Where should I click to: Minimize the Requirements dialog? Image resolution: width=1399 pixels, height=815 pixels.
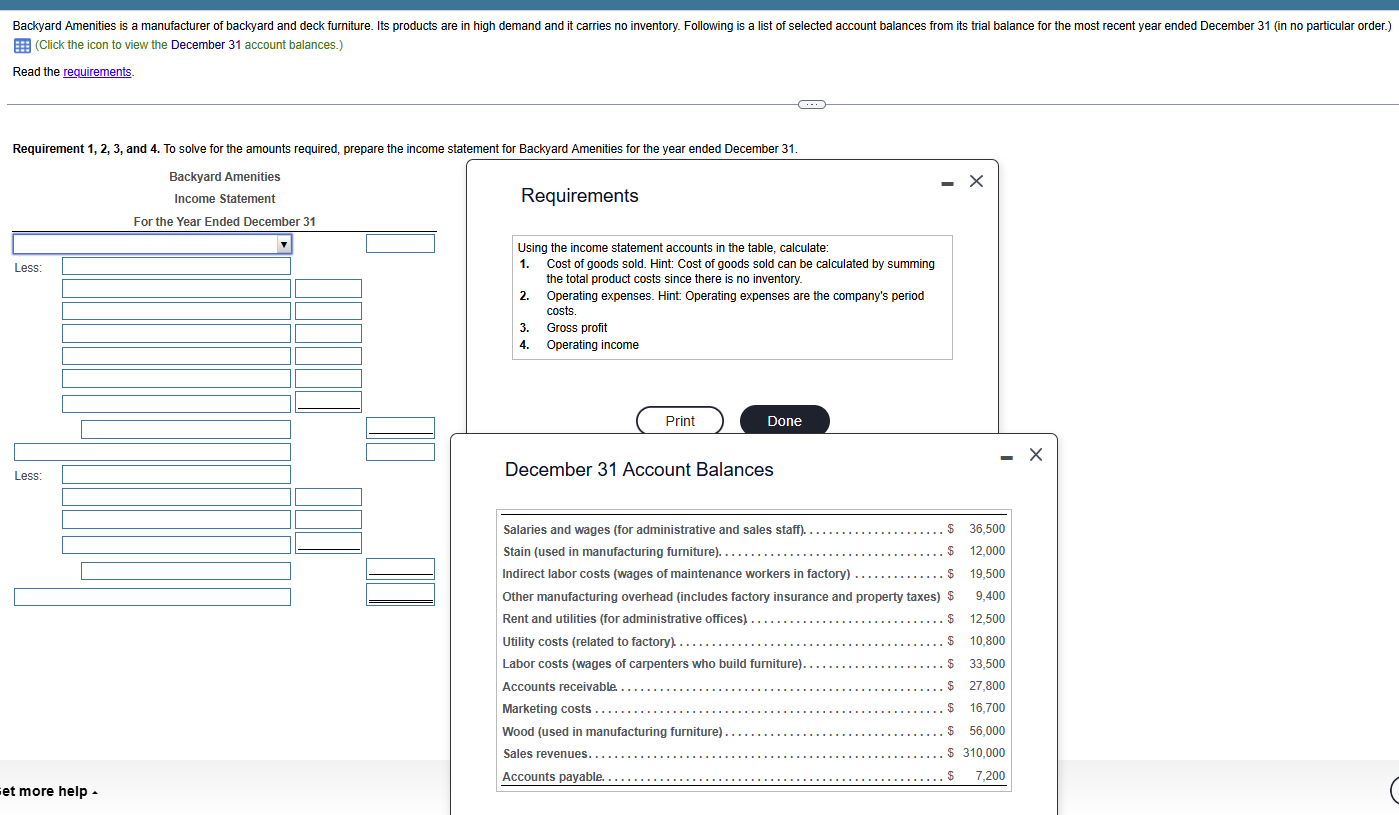945,182
